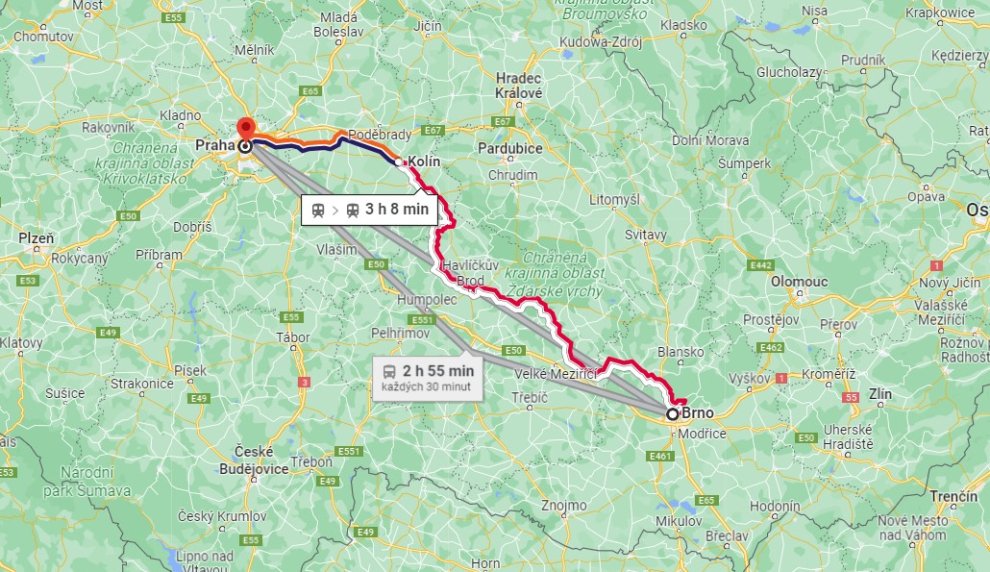Click the Velké Meziříčí town label

(555, 374)
